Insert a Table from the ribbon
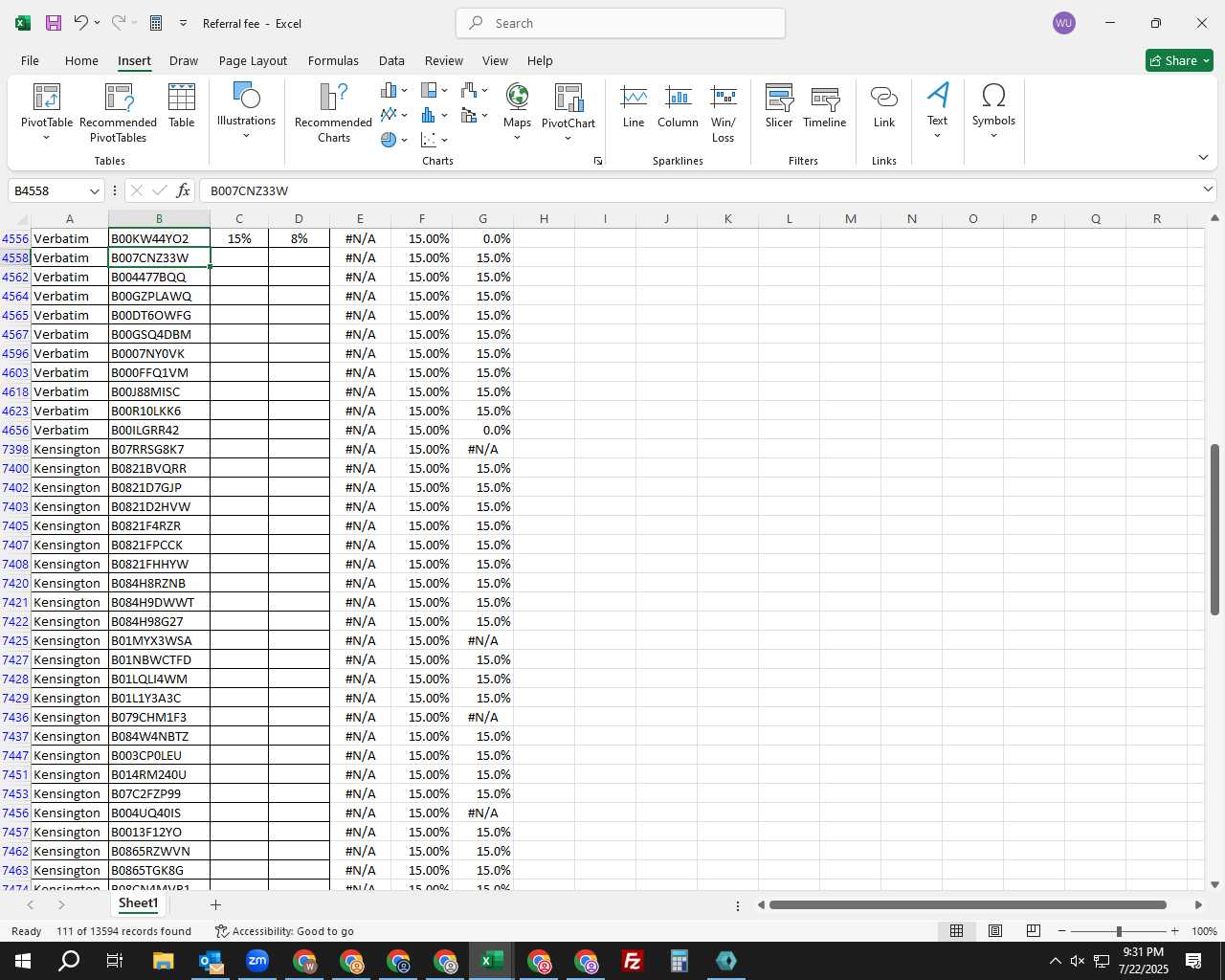1225x980 pixels. (182, 106)
